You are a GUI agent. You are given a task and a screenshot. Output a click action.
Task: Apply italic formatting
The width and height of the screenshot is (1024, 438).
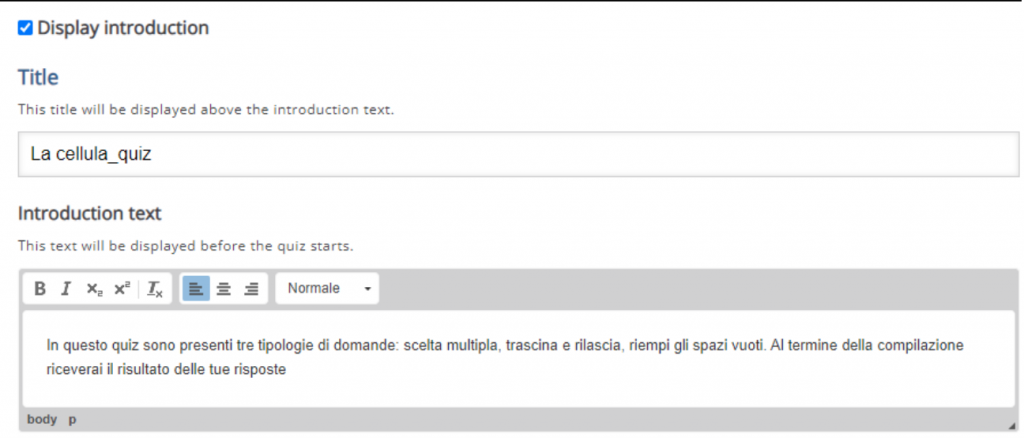pos(66,289)
